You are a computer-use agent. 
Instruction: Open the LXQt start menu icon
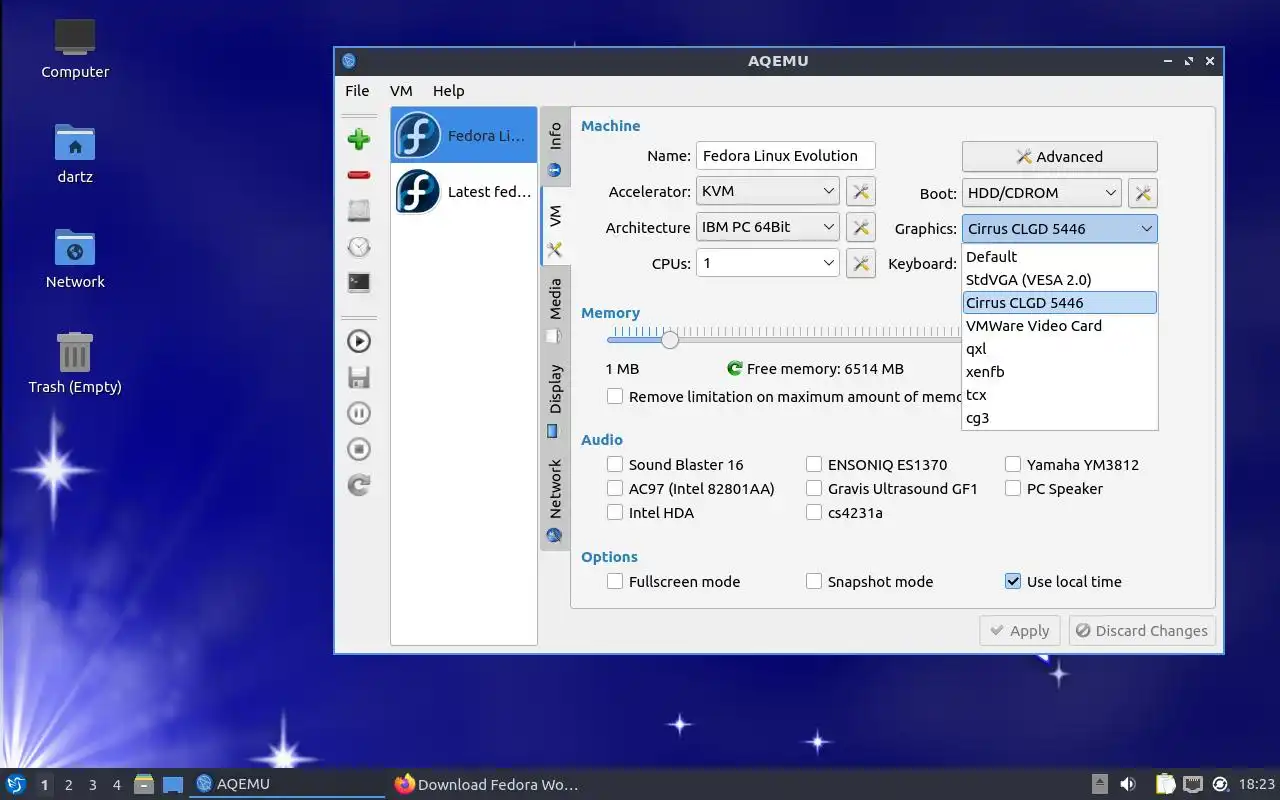tap(16, 784)
